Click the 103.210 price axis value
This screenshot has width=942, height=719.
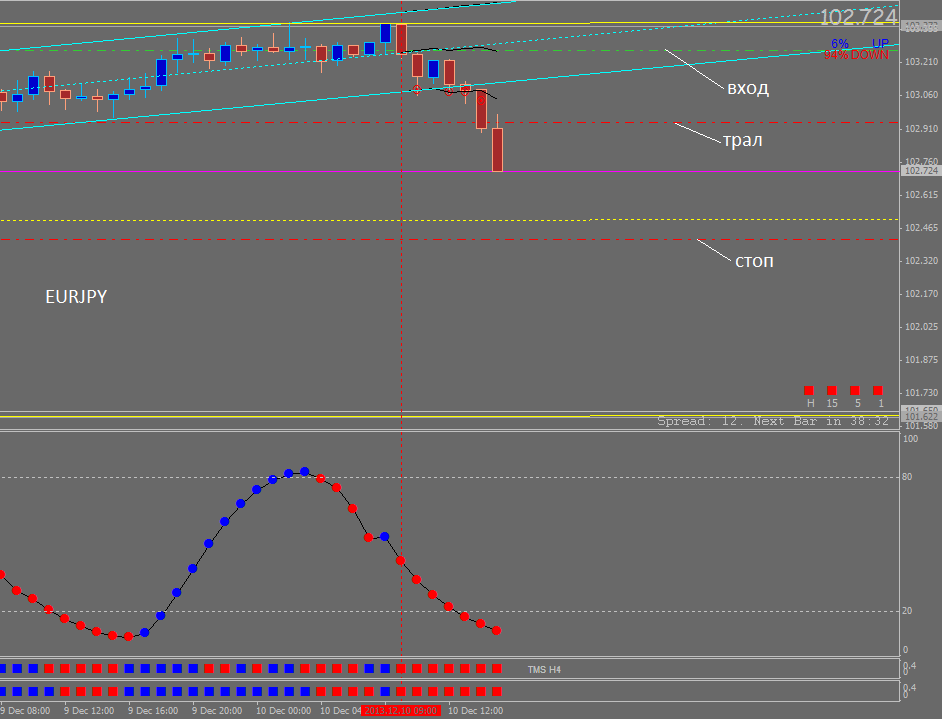pyautogui.click(x=922, y=62)
